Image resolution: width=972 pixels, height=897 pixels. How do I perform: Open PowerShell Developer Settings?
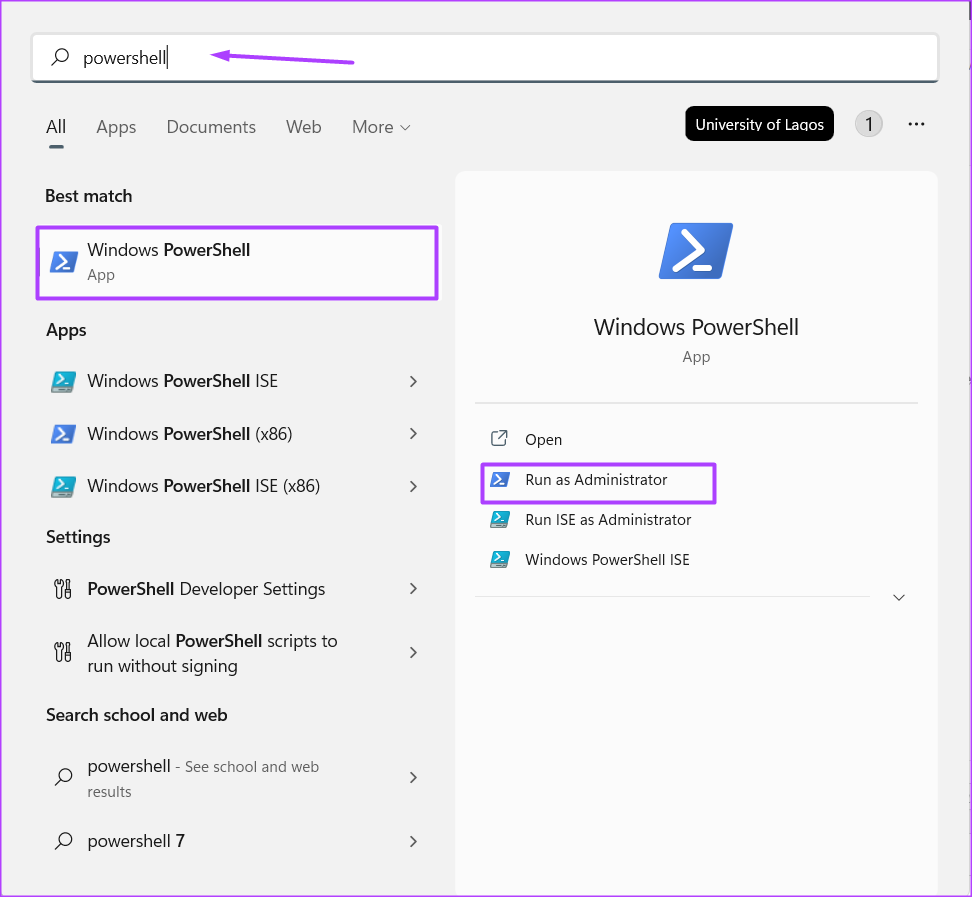point(237,588)
